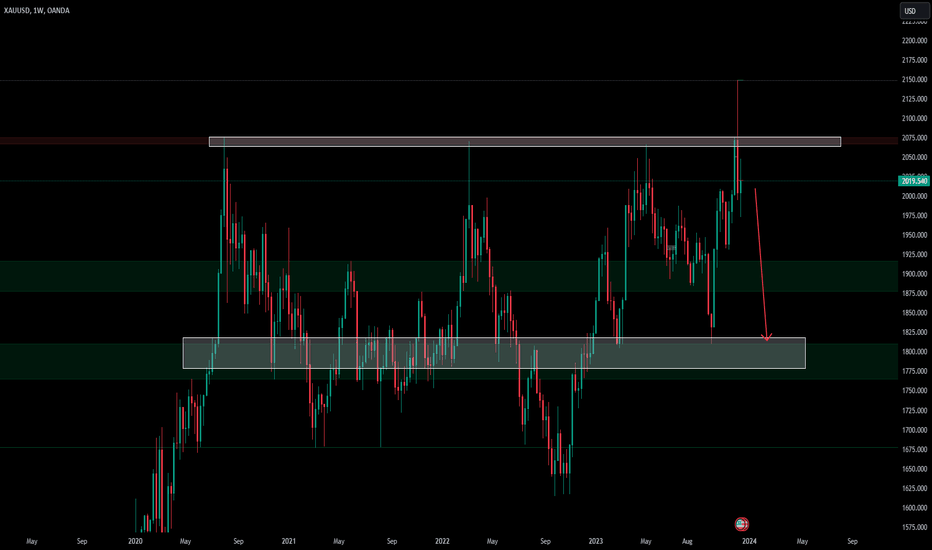Click the 2175.000 price axis label
Viewport: 932px width, 550px height.
click(x=914, y=60)
